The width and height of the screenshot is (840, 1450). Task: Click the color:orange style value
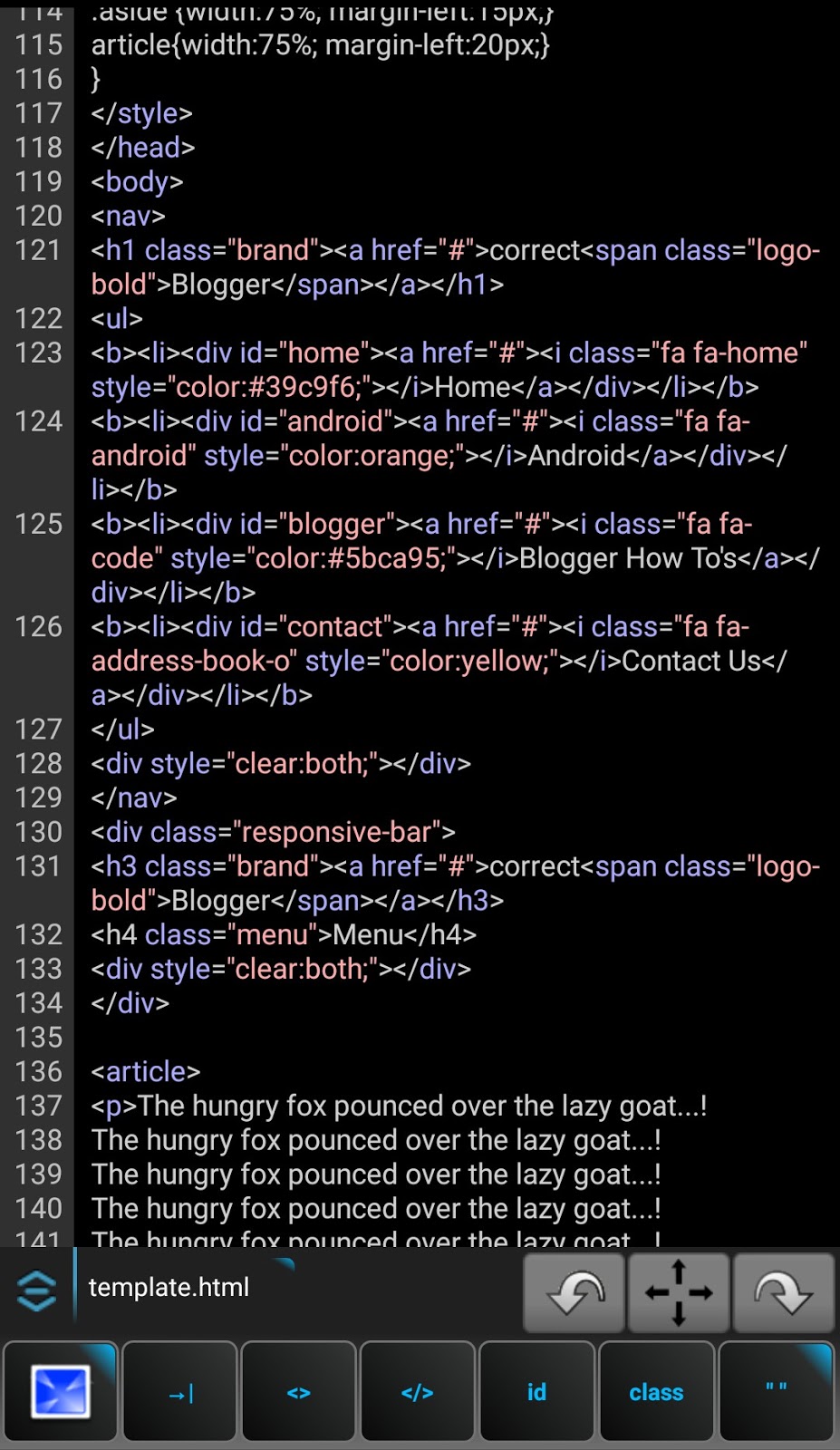372,455
